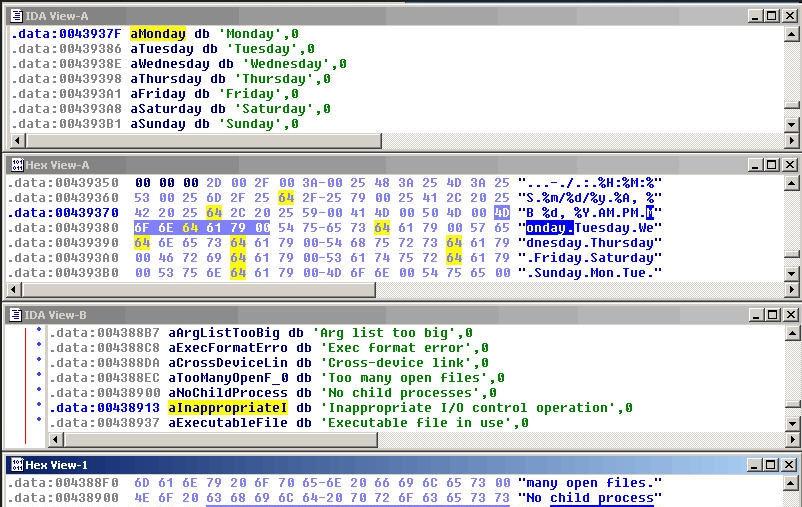The width and height of the screenshot is (802, 507).
Task: Click ASCII text '.Sunday.Mon.Tue.'
Action: tap(590, 273)
